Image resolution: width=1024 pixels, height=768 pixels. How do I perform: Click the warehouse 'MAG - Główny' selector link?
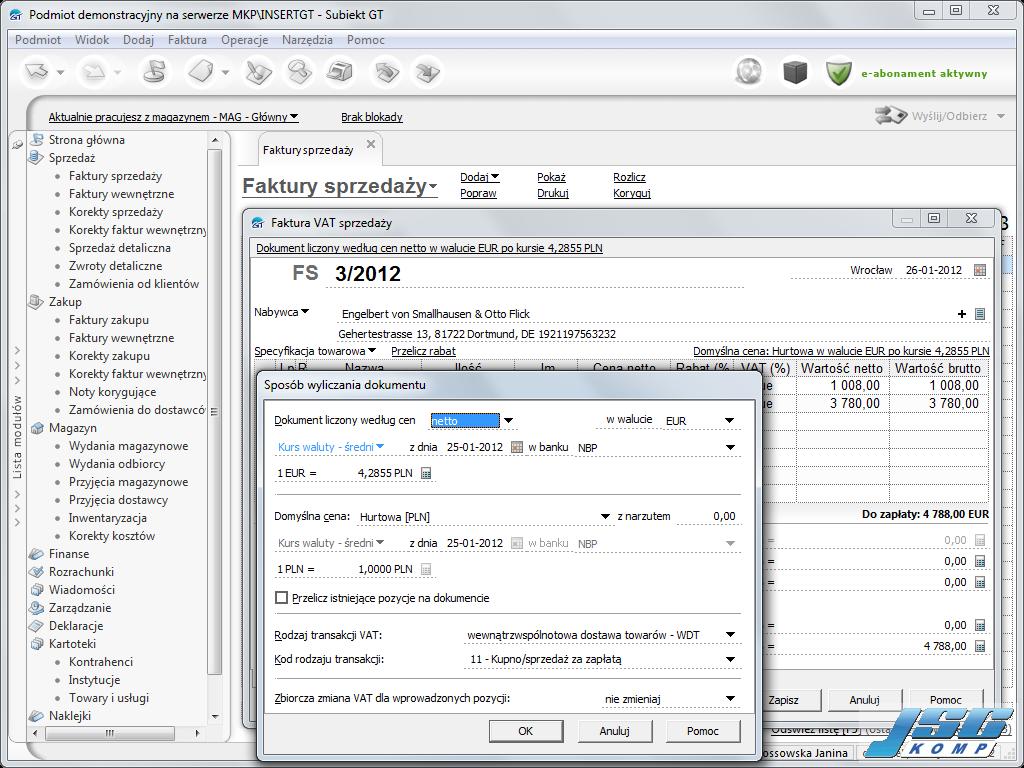173,117
